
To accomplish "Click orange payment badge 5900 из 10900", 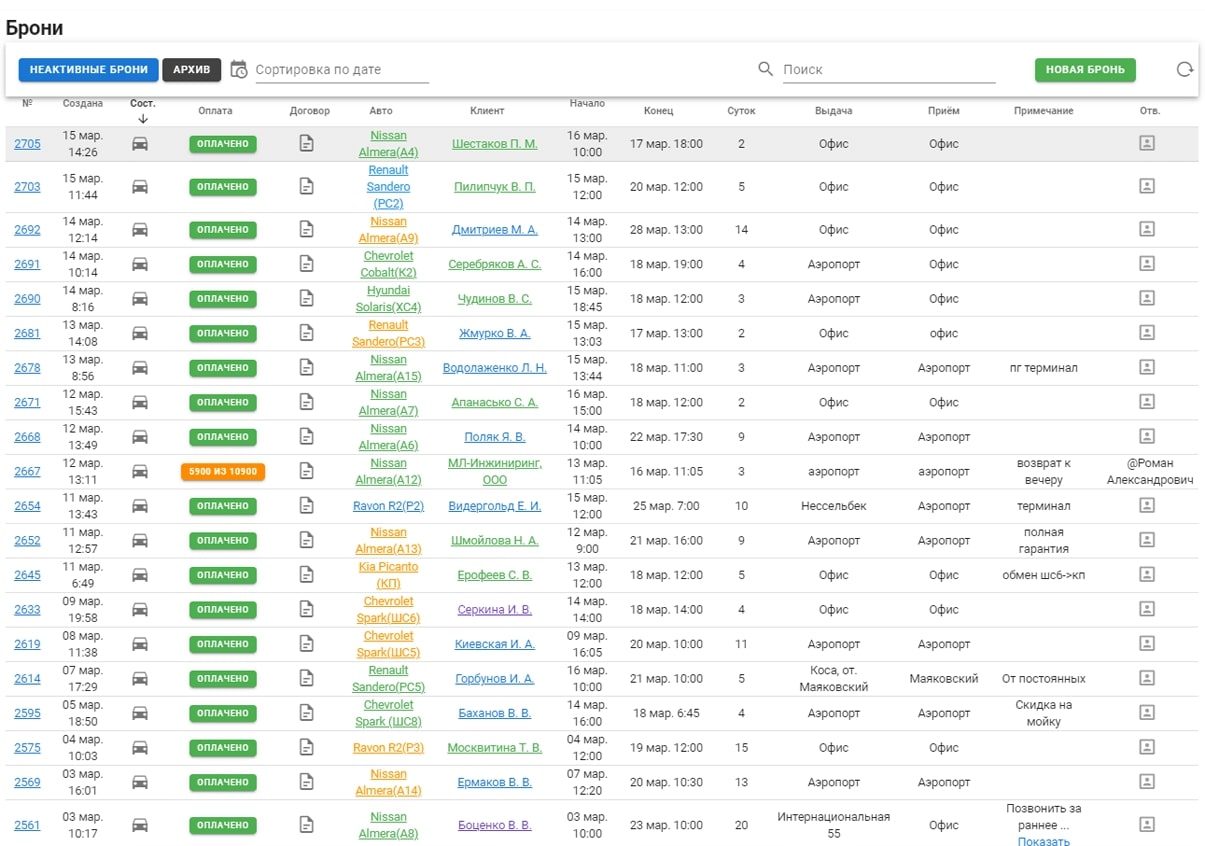I will click(x=223, y=472).
